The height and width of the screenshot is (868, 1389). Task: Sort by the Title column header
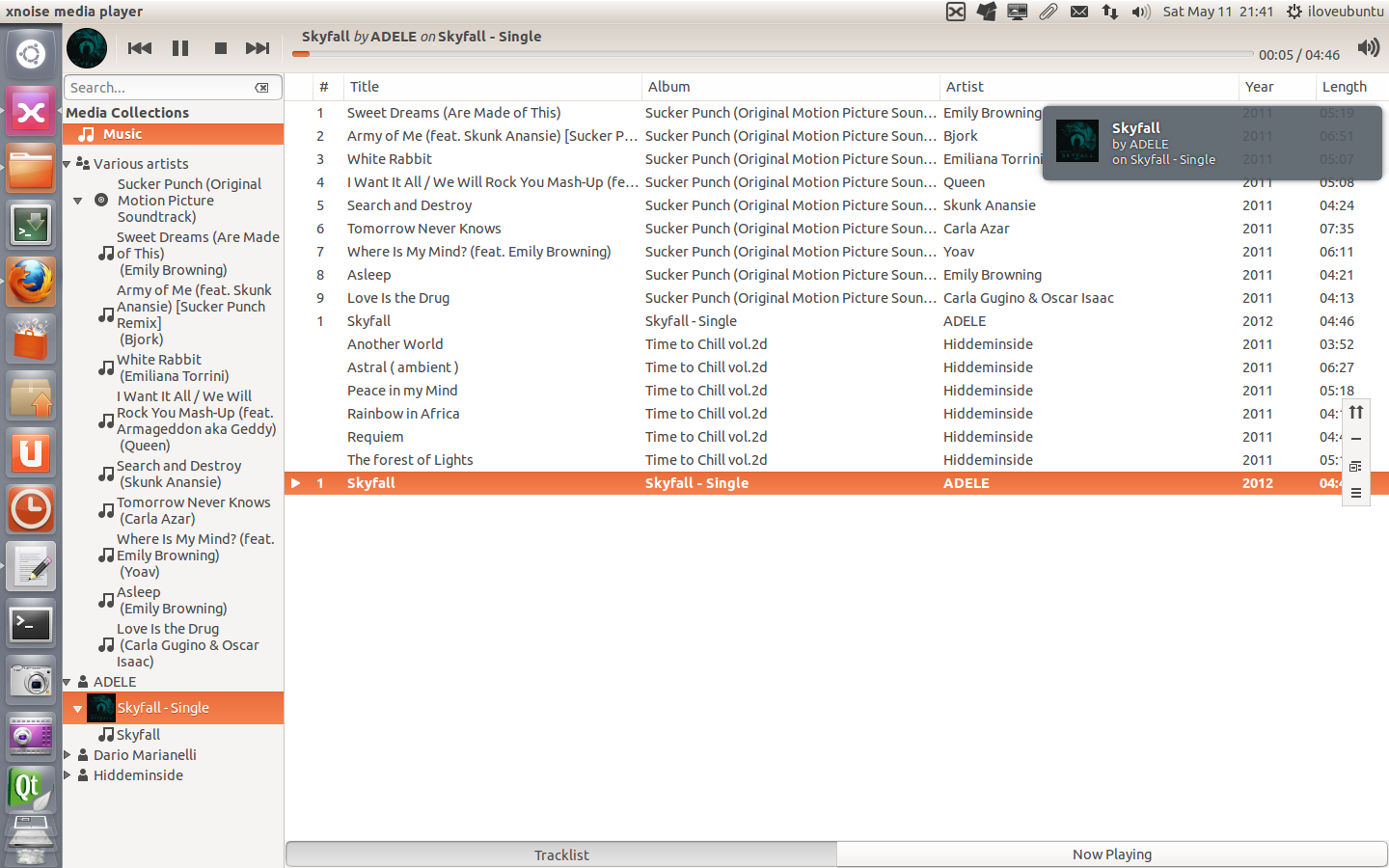point(492,87)
